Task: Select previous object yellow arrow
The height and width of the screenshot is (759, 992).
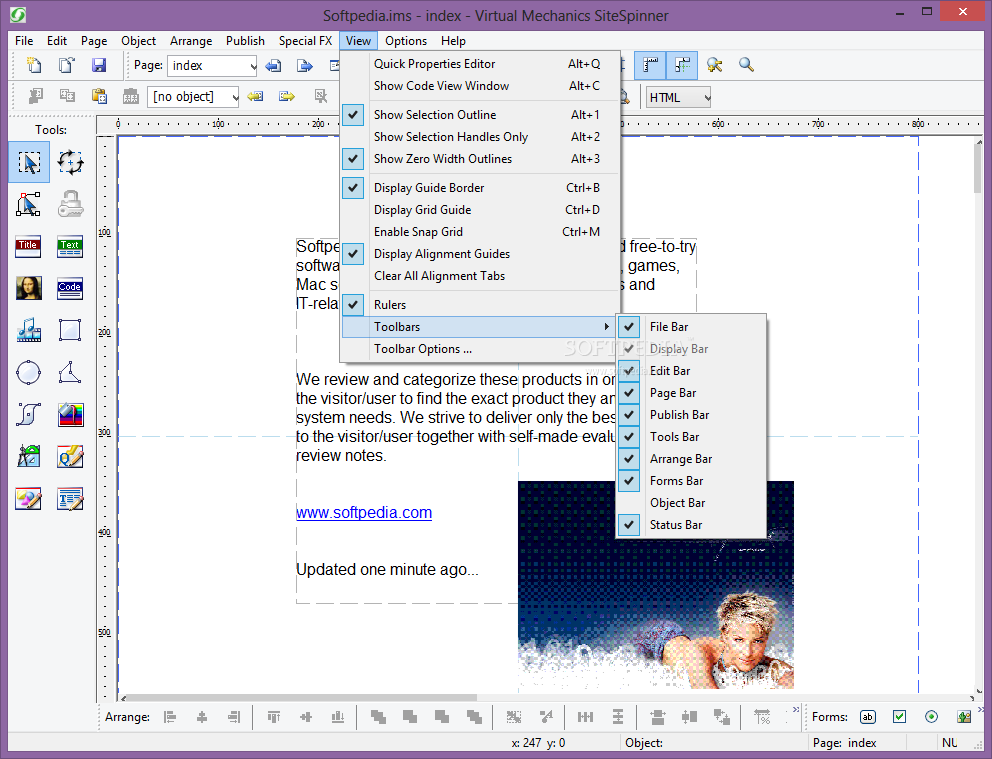Action: point(256,96)
